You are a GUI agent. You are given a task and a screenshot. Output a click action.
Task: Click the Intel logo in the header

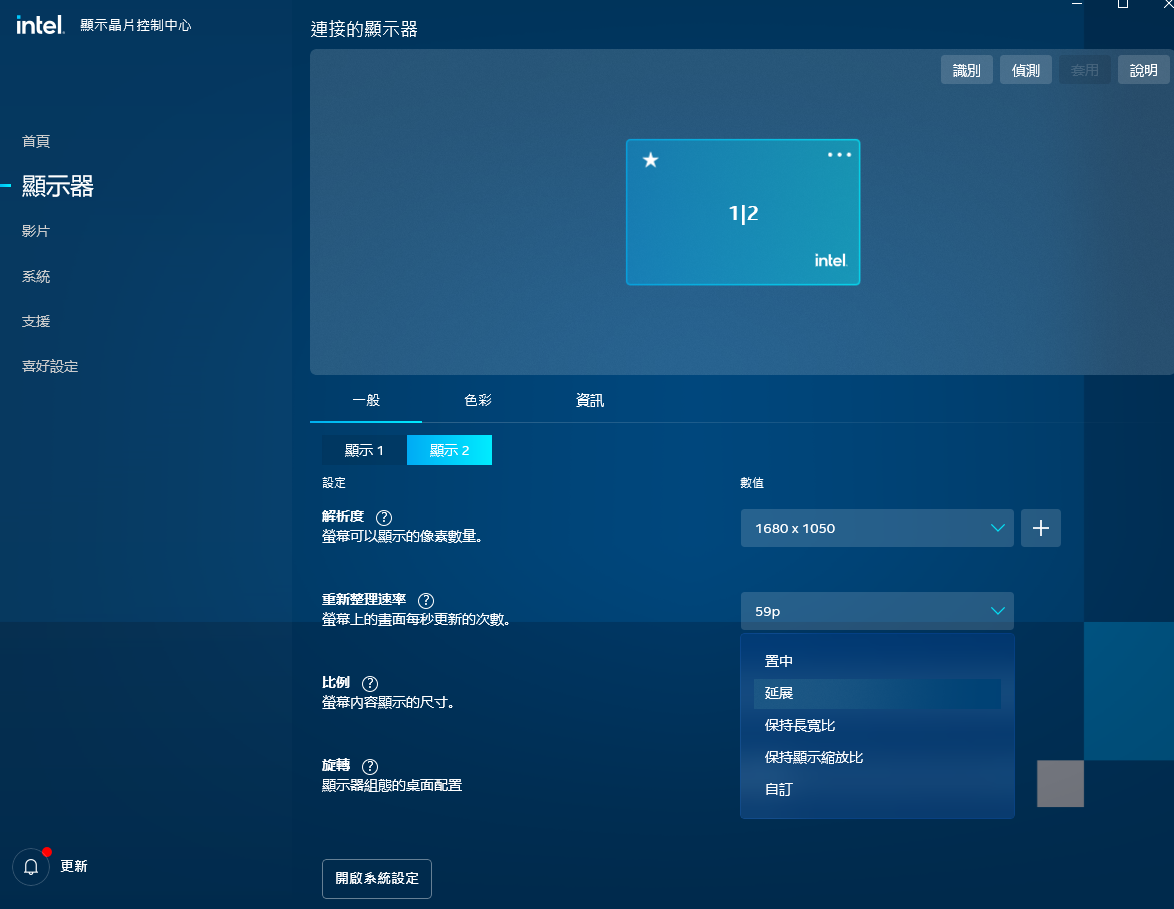[40, 25]
